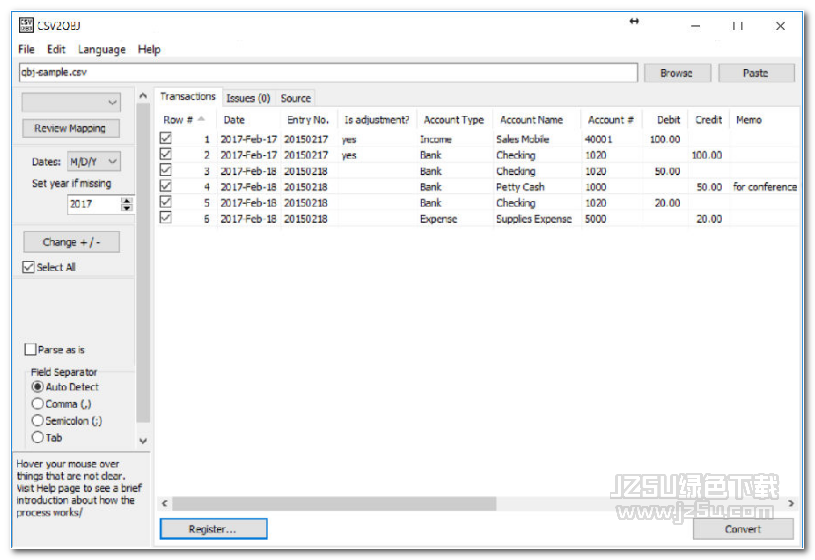
Task: Open the File menu
Action: click(26, 49)
